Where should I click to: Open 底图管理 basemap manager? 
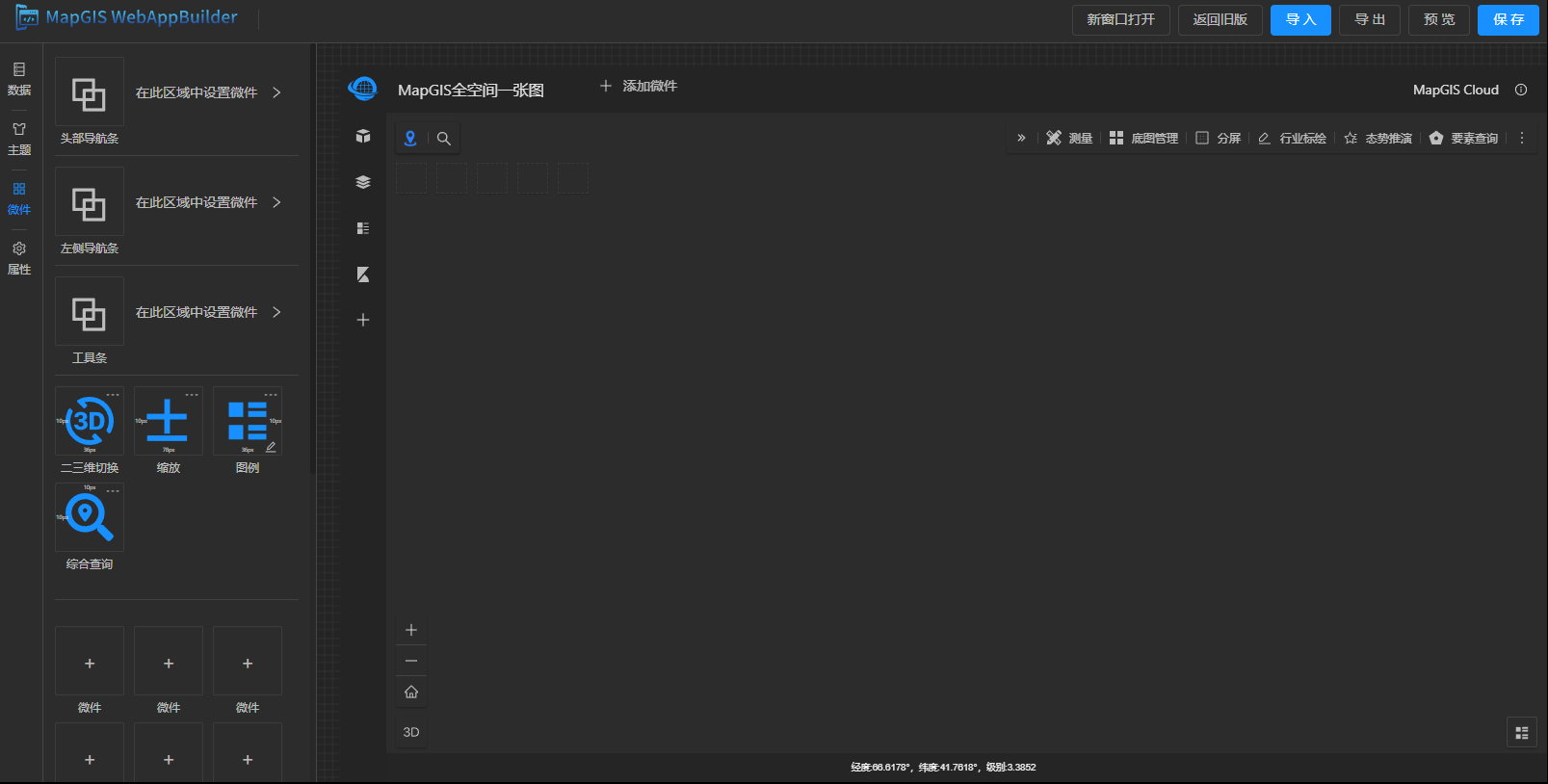pos(1143,138)
